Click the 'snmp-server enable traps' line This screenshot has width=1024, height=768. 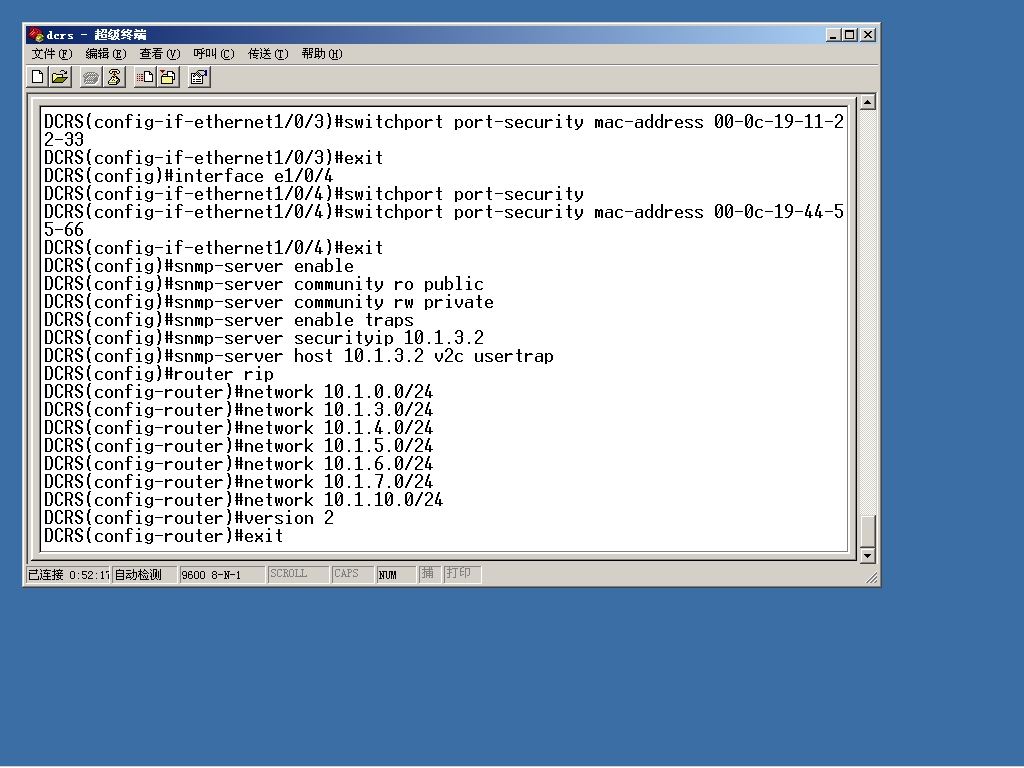[x=229, y=320]
